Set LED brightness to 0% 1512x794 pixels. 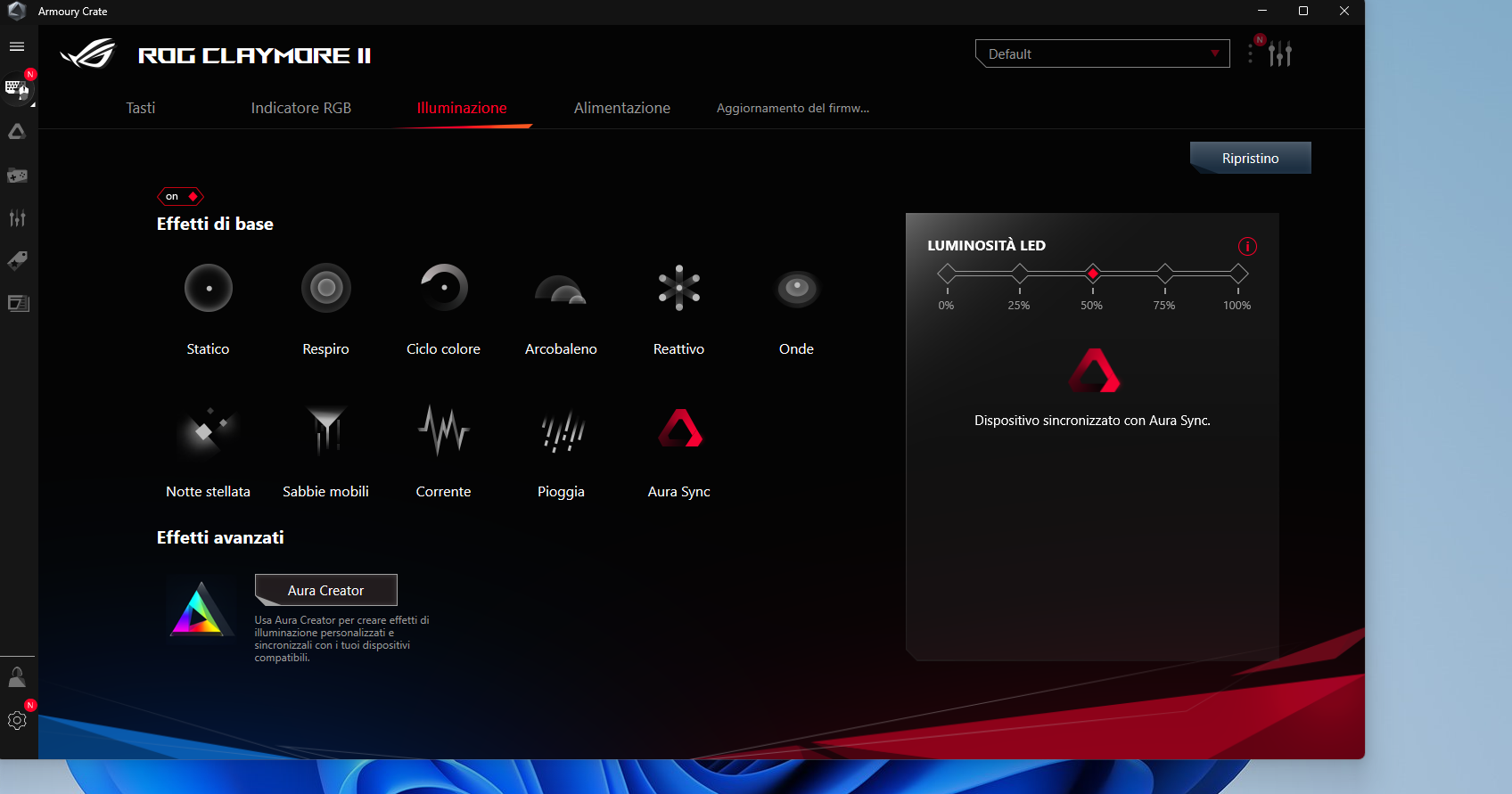tap(948, 274)
